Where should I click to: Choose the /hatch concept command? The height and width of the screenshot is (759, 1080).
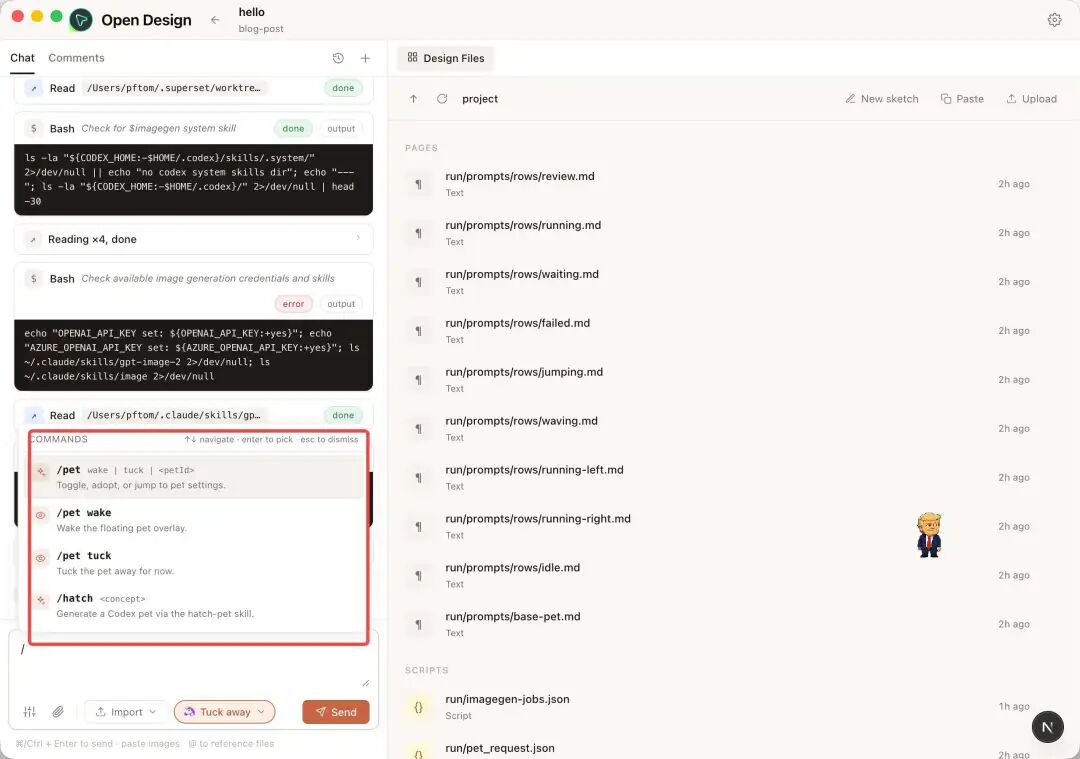point(197,605)
